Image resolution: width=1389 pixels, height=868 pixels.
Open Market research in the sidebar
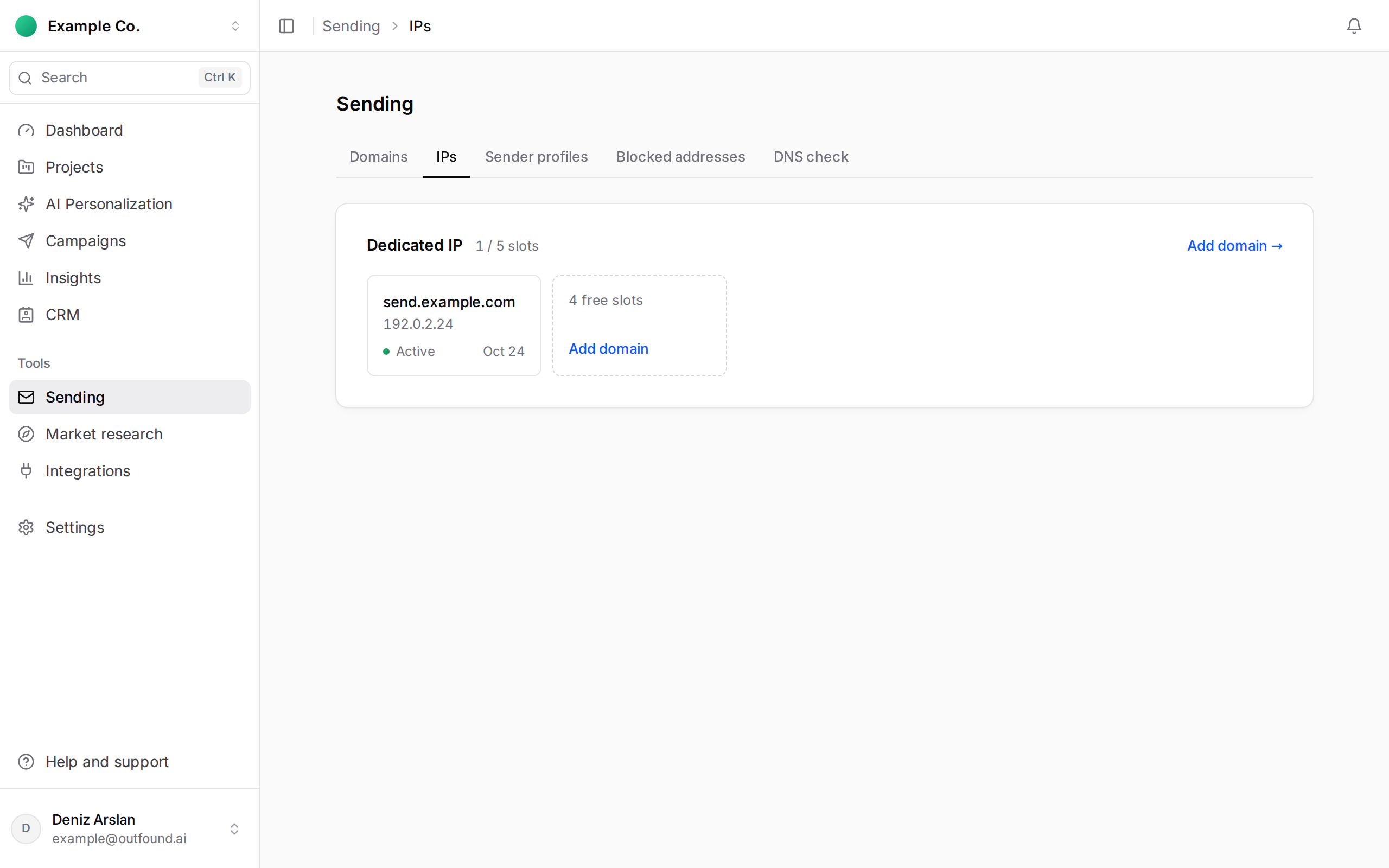click(130, 434)
